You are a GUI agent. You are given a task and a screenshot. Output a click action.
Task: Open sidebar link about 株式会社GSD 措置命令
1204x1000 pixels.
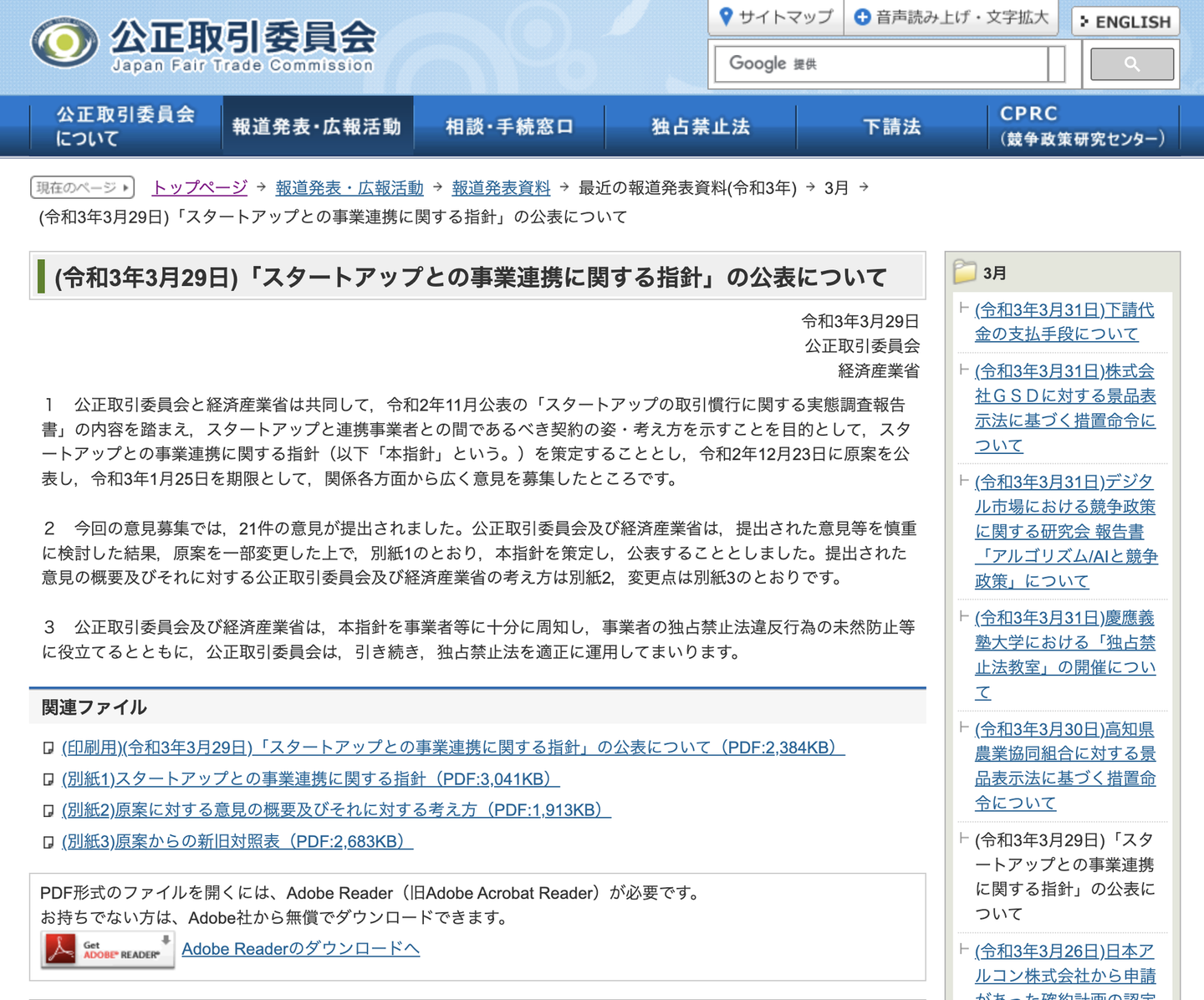tap(1065, 408)
